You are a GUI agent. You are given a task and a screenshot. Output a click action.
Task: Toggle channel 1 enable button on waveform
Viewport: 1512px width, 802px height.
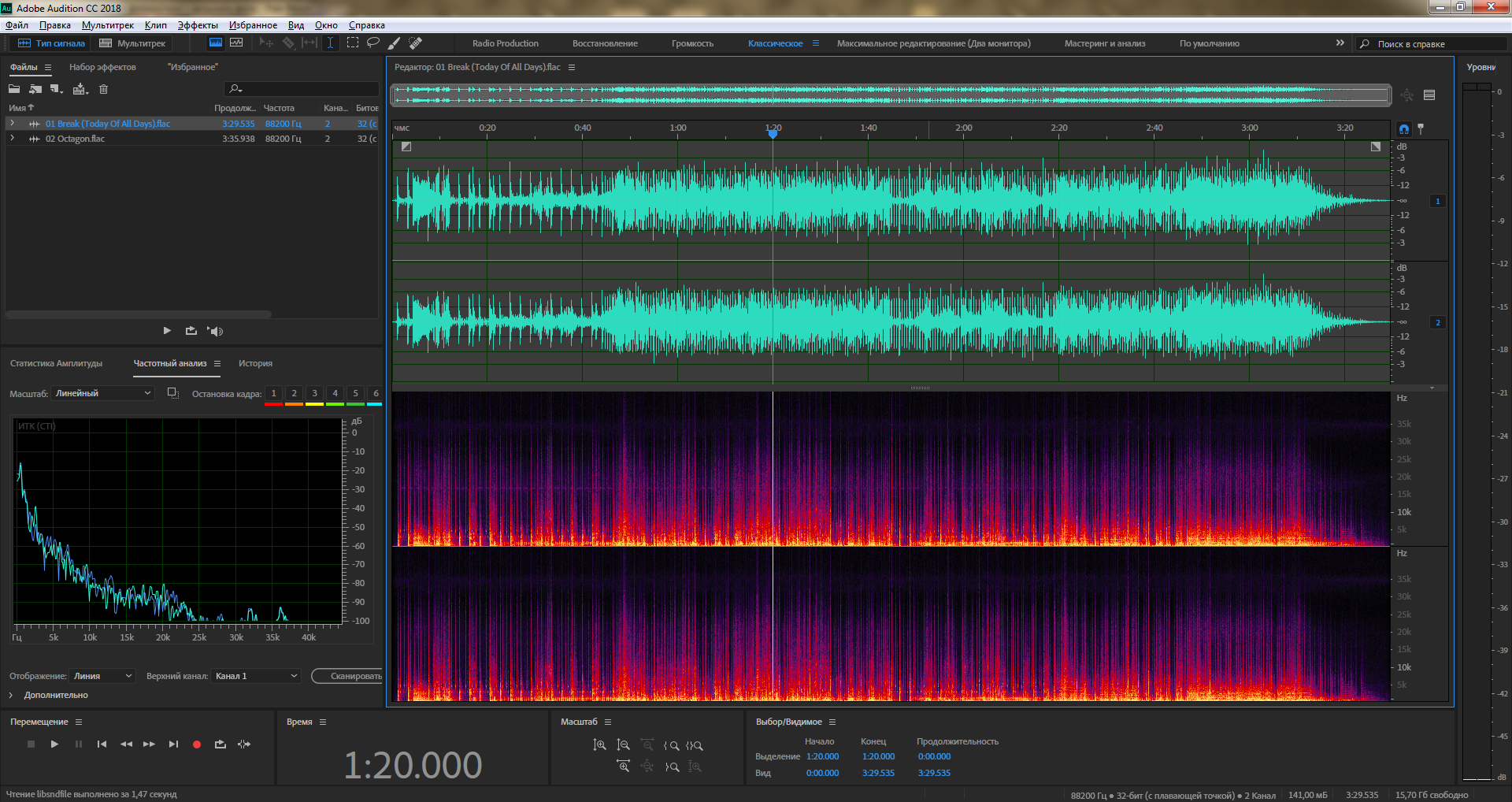point(1437,202)
